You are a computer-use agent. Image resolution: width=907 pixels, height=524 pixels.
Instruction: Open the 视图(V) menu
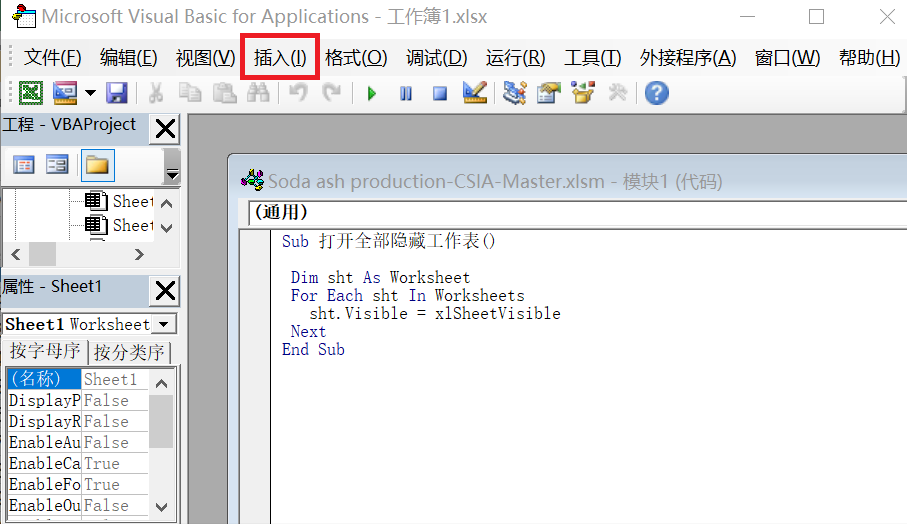205,58
